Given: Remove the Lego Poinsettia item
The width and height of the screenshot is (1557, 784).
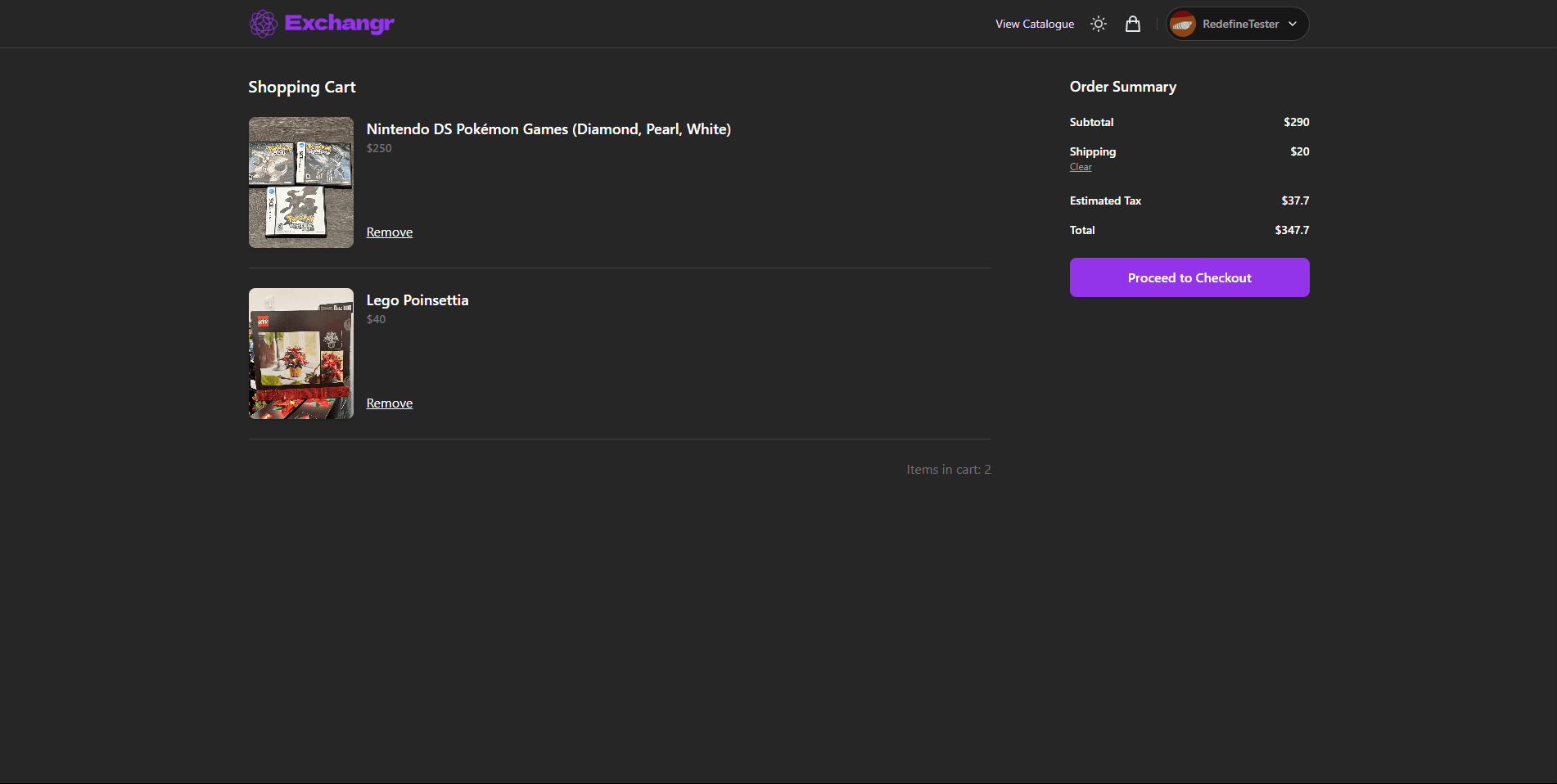Looking at the screenshot, I should tap(389, 403).
